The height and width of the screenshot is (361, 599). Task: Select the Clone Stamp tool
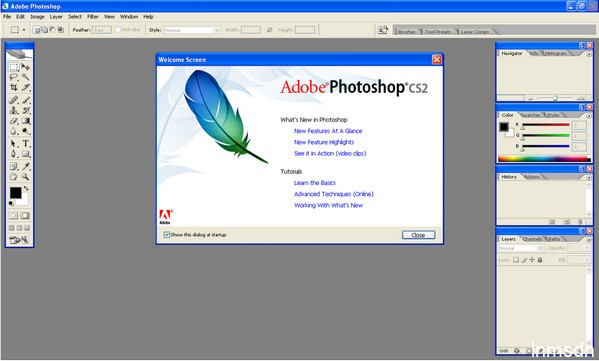click(x=14, y=110)
